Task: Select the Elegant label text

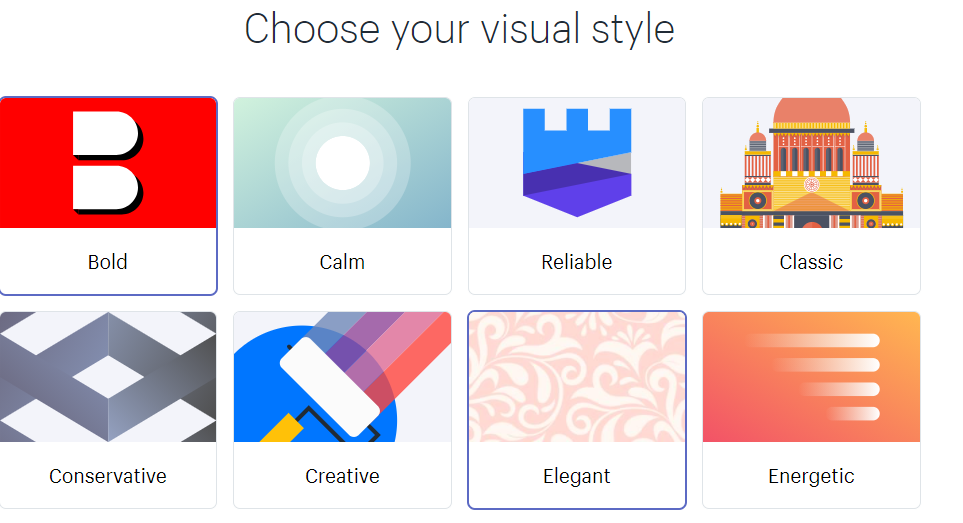Action: (577, 476)
